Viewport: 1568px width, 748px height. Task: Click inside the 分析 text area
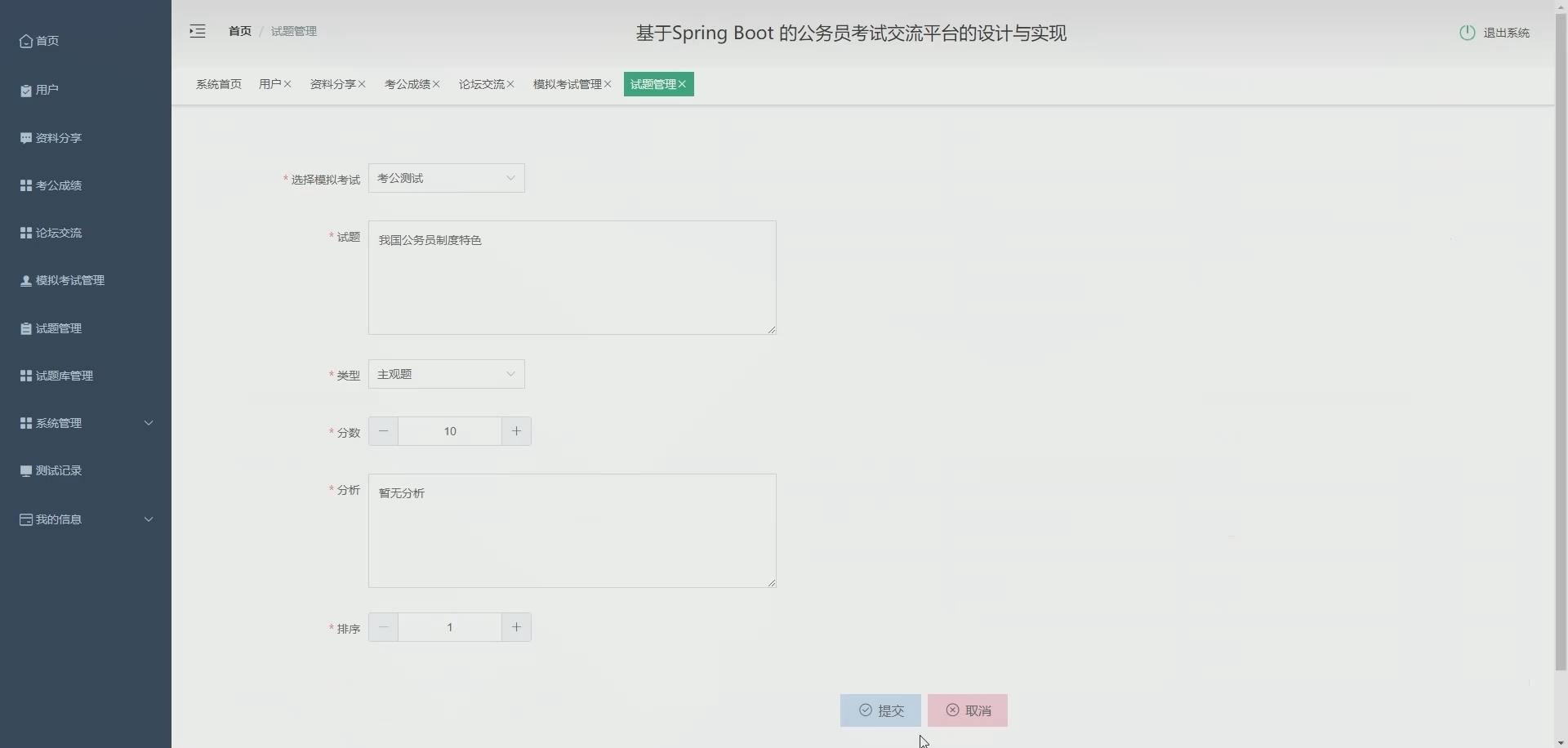[572, 531]
